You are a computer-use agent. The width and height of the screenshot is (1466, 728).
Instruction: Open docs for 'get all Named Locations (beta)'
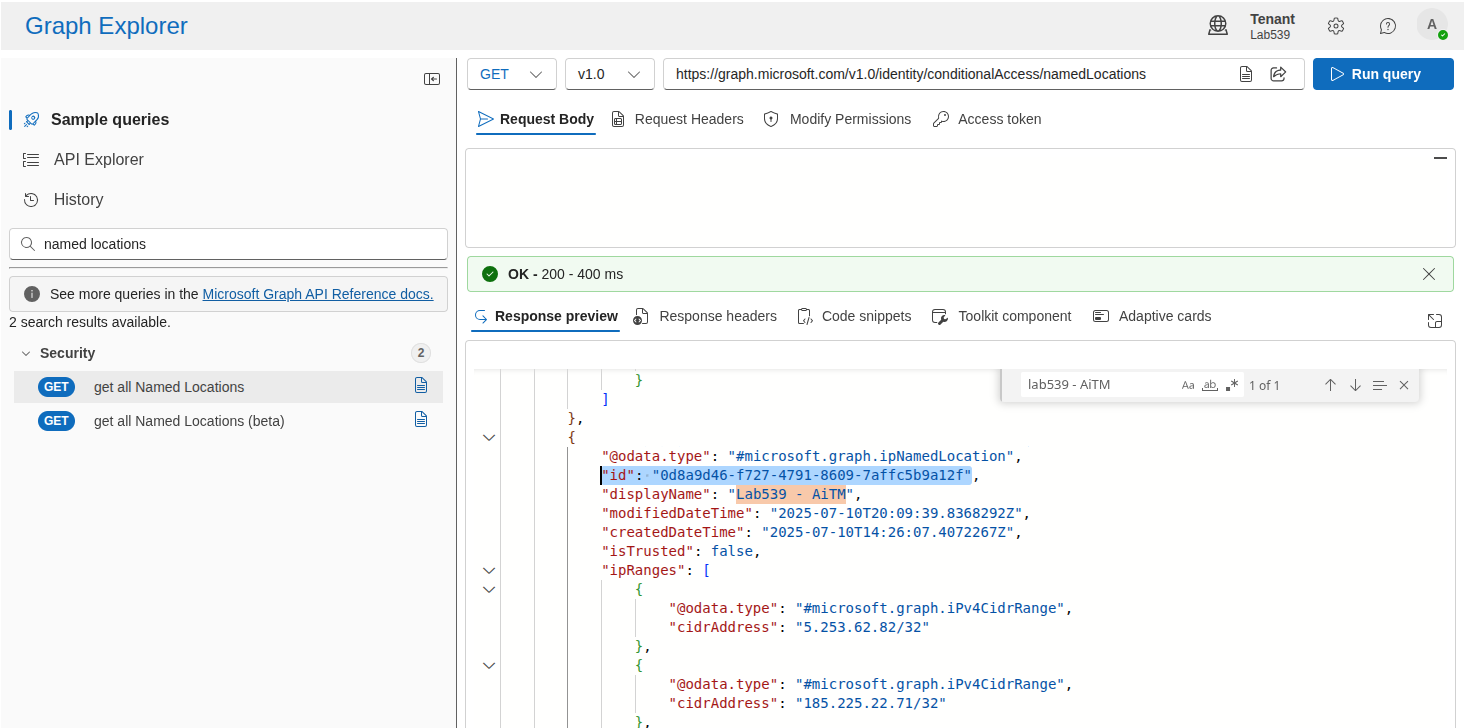(x=421, y=420)
